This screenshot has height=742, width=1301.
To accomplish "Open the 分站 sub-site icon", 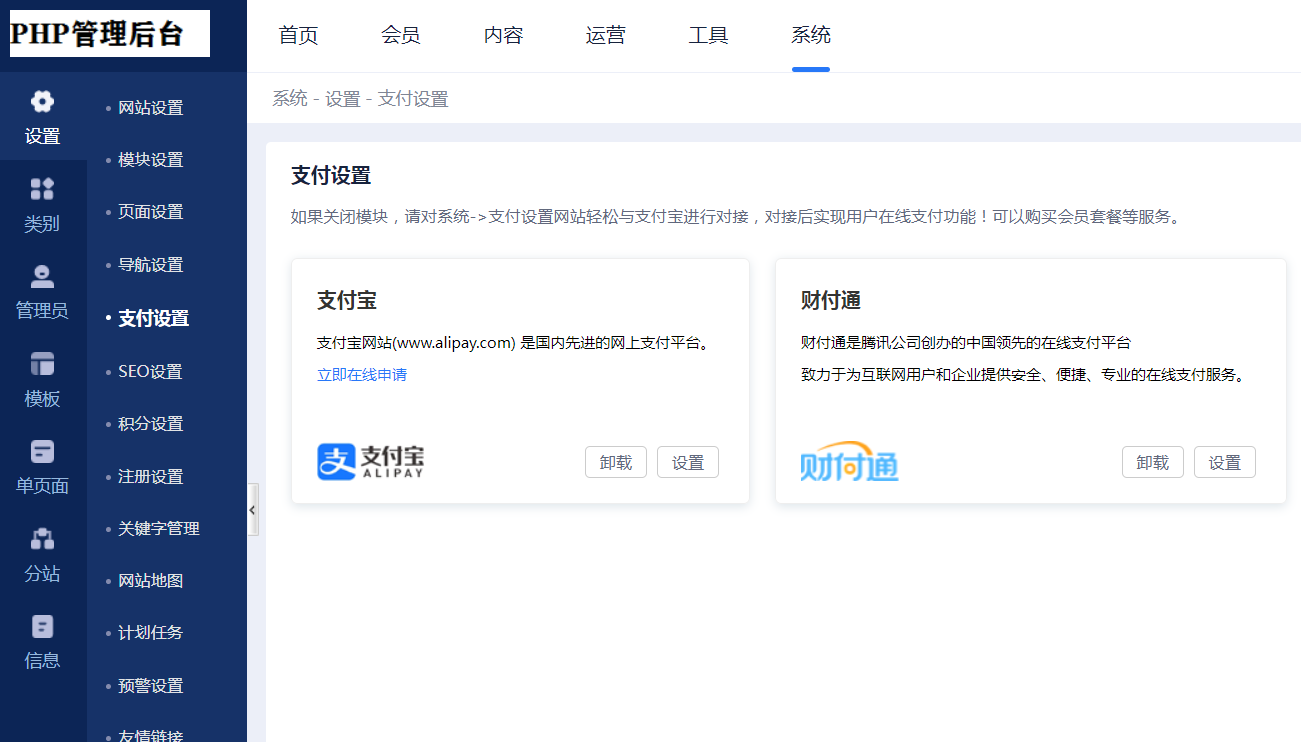I will pos(42,555).
